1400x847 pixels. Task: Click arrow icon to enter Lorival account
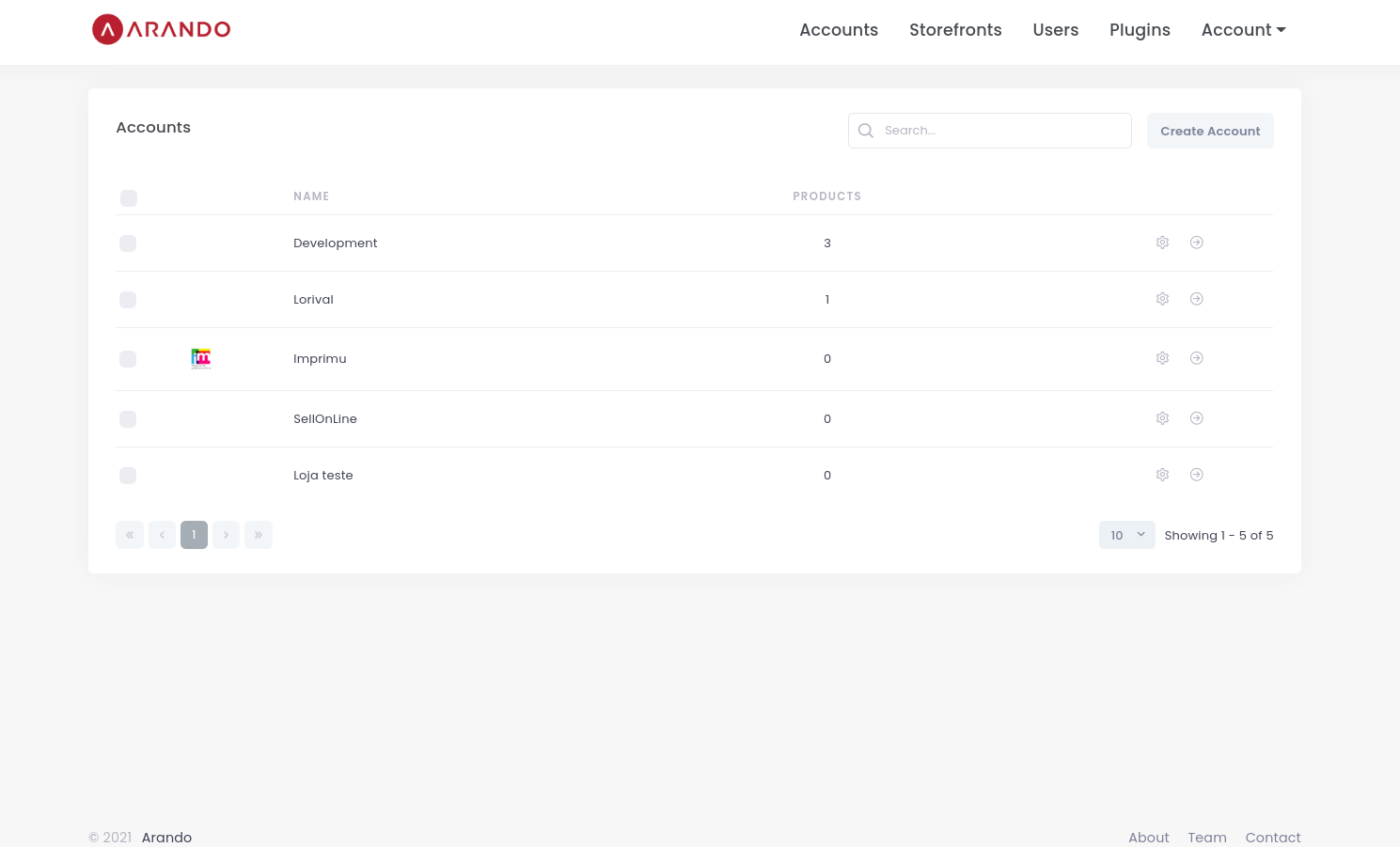pyautogui.click(x=1196, y=299)
